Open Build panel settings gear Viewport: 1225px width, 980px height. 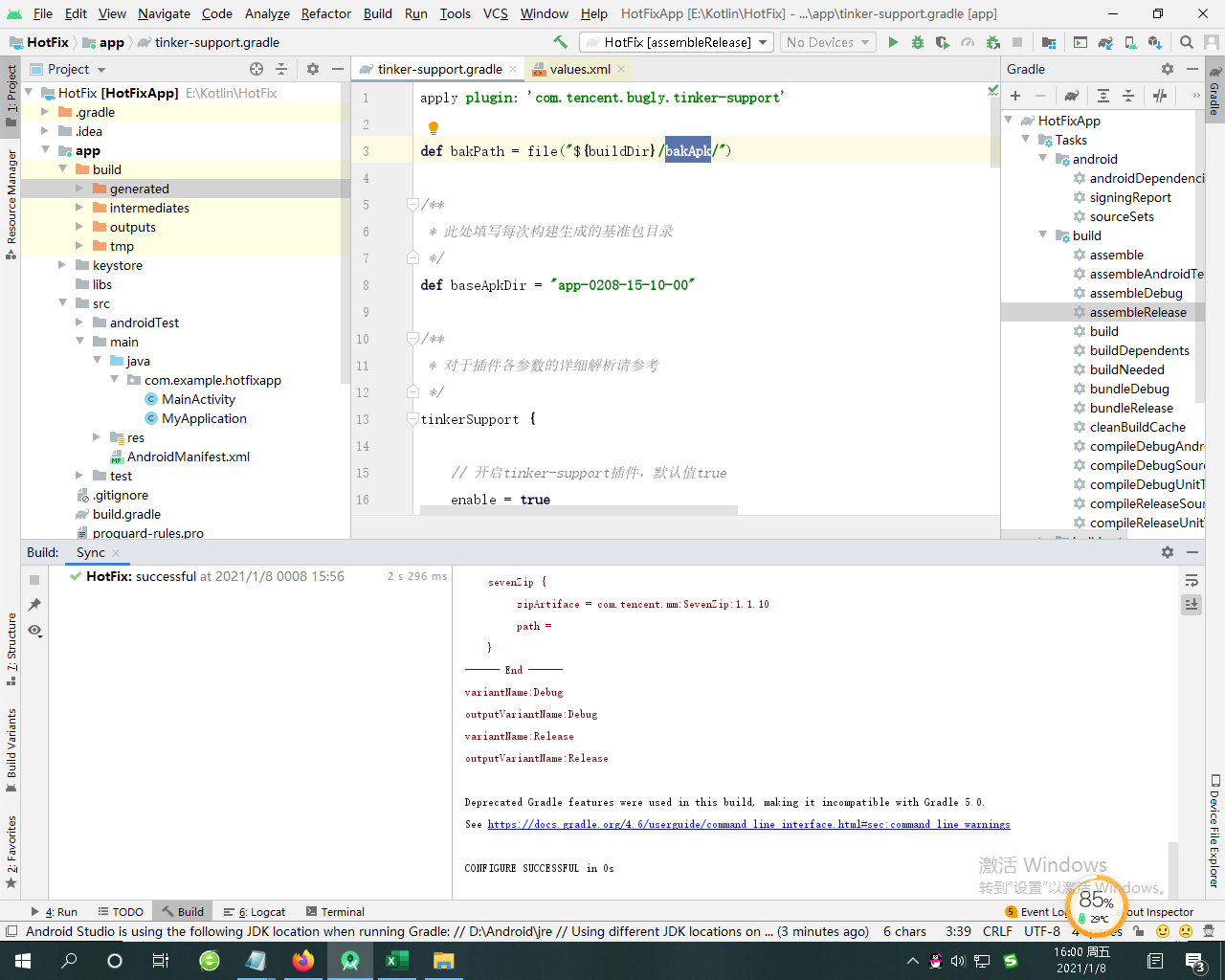pyautogui.click(x=1168, y=552)
